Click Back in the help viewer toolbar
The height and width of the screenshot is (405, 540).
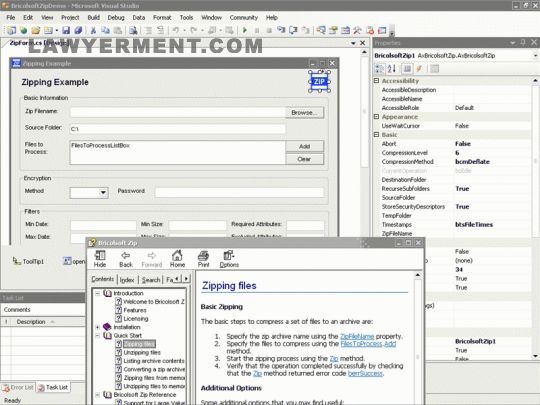tap(126, 259)
